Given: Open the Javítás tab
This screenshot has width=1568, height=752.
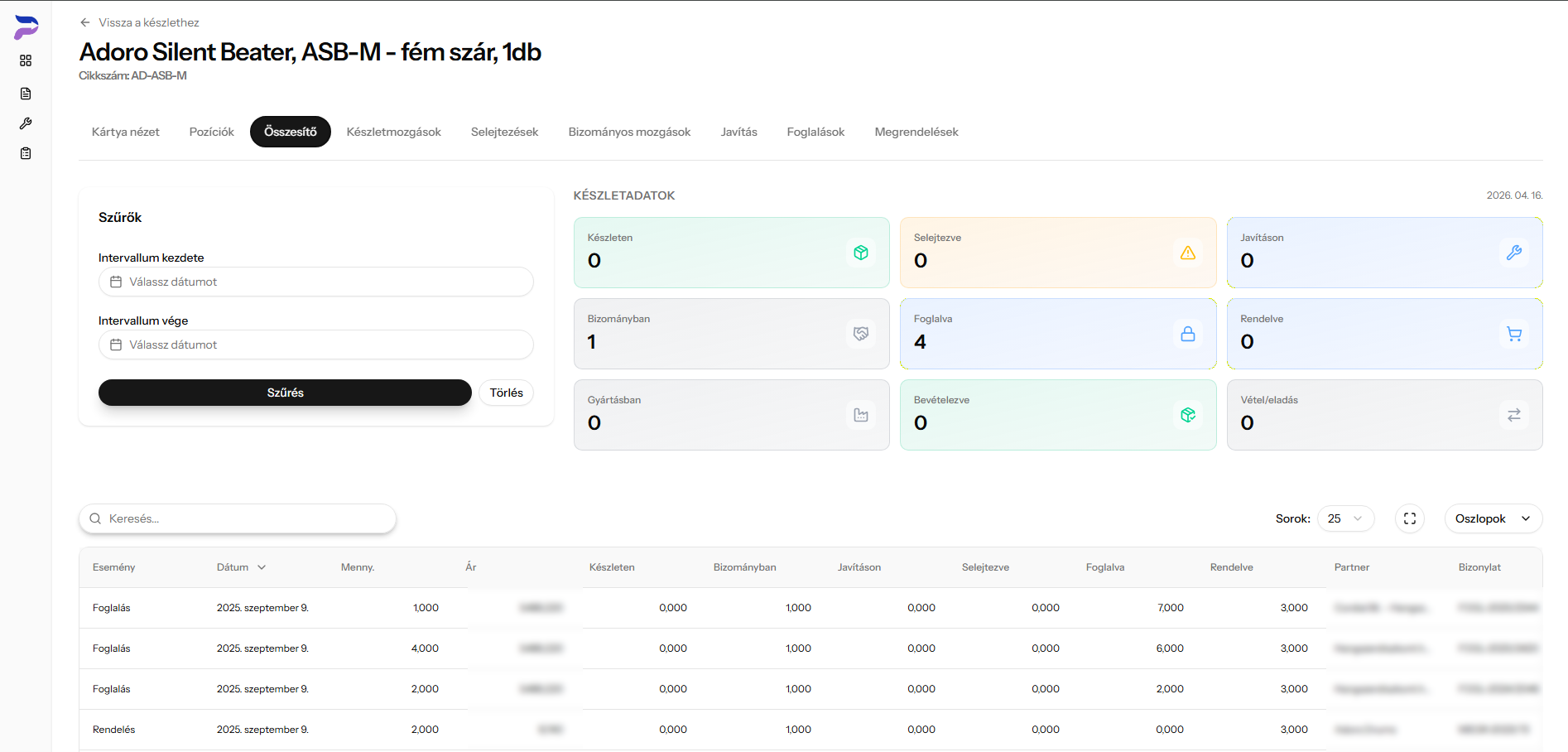Looking at the screenshot, I should (x=739, y=132).
